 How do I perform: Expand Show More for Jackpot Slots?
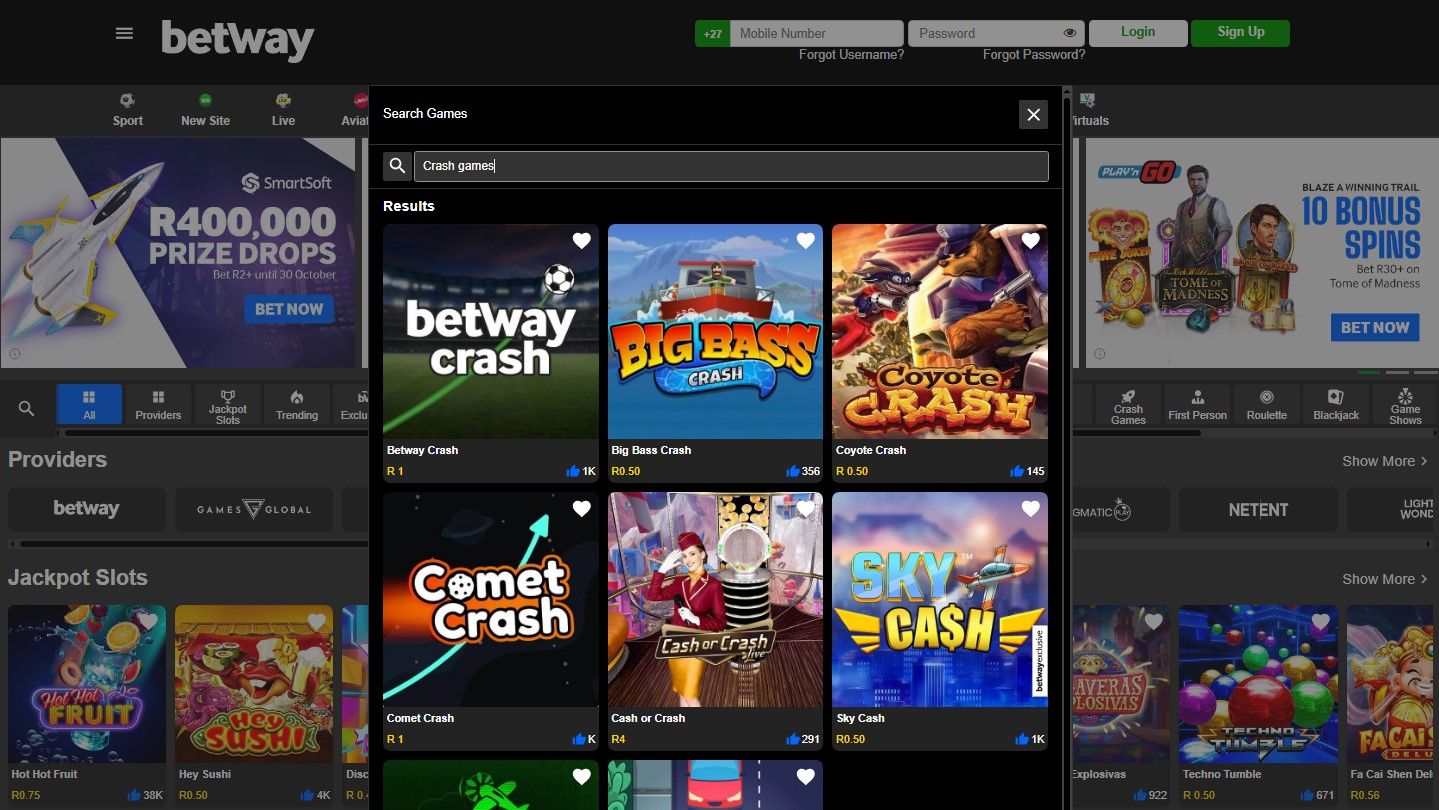pos(1385,578)
